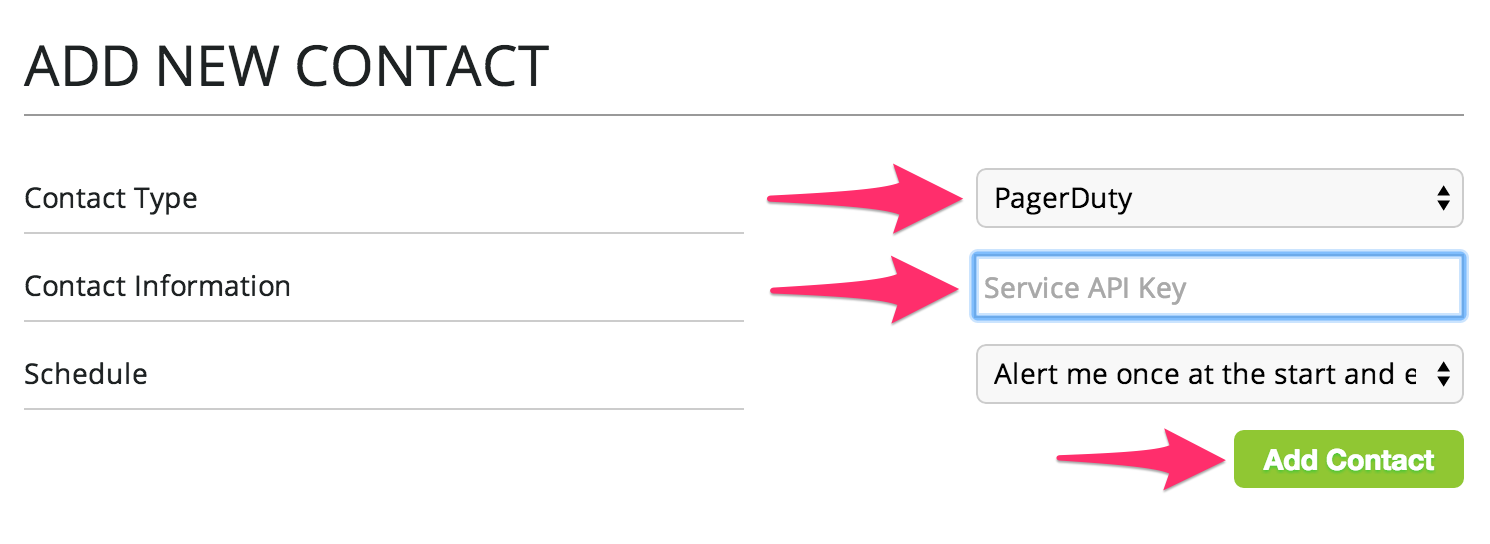Click the underline beneath Schedule label

383,409
